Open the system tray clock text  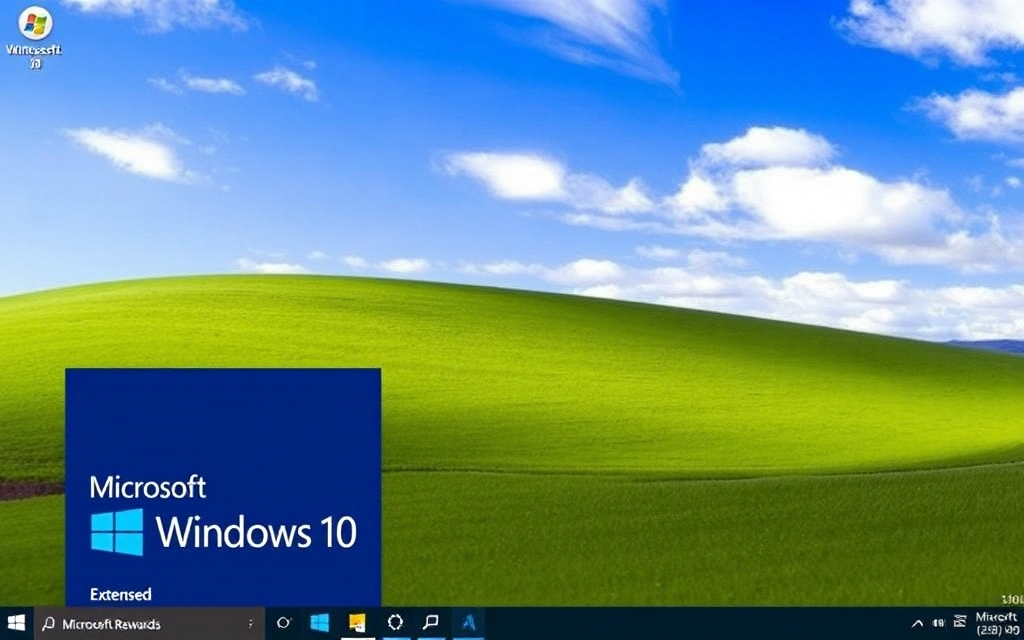(x=996, y=623)
